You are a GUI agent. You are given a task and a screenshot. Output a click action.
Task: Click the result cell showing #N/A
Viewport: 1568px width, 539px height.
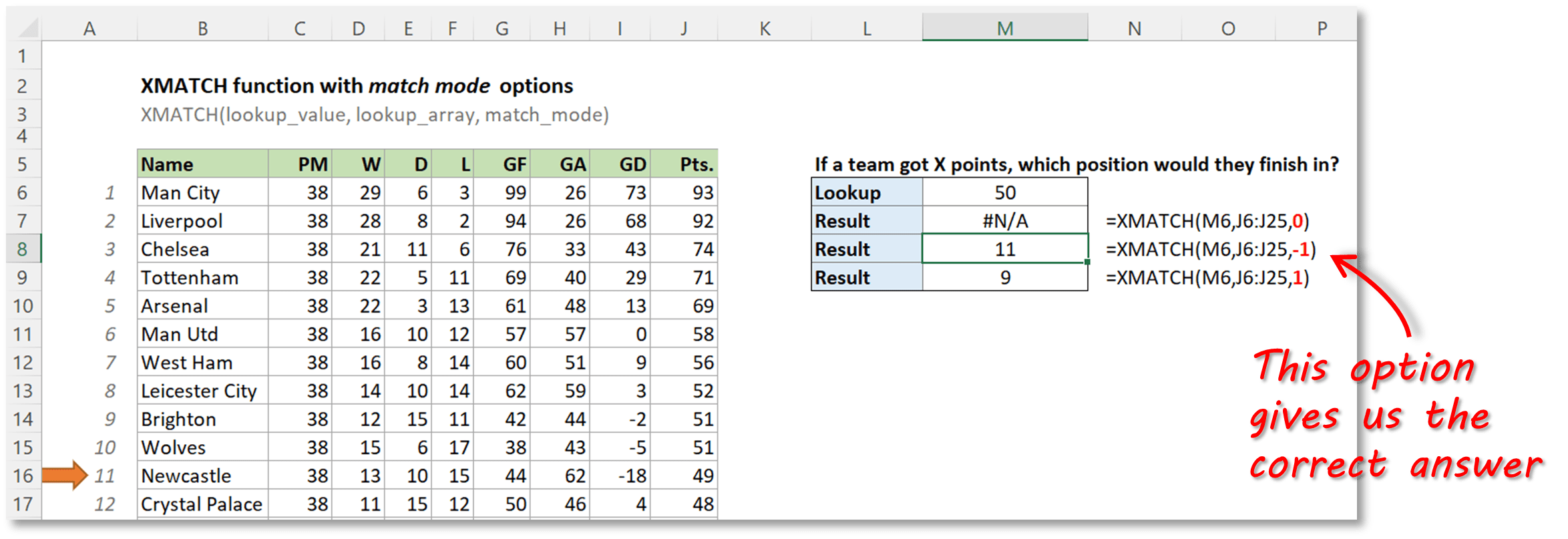point(1004,220)
